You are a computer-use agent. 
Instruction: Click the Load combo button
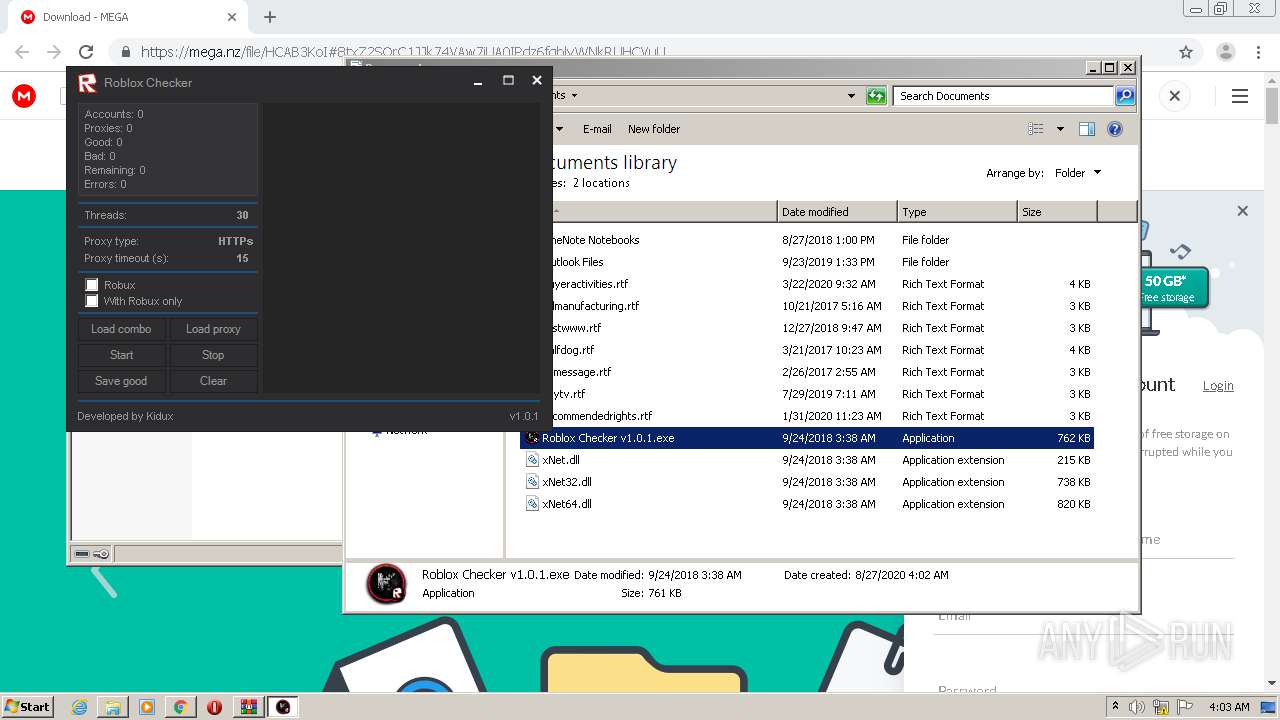(x=121, y=329)
